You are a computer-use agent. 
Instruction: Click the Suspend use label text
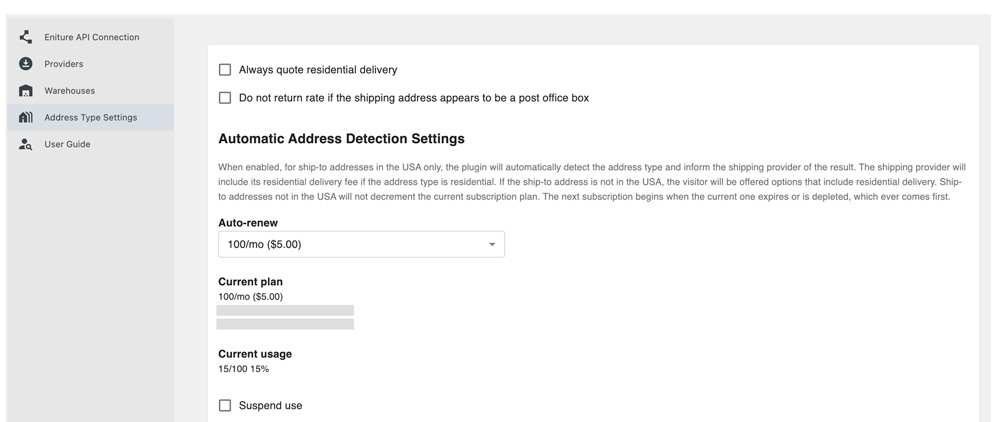(x=270, y=405)
